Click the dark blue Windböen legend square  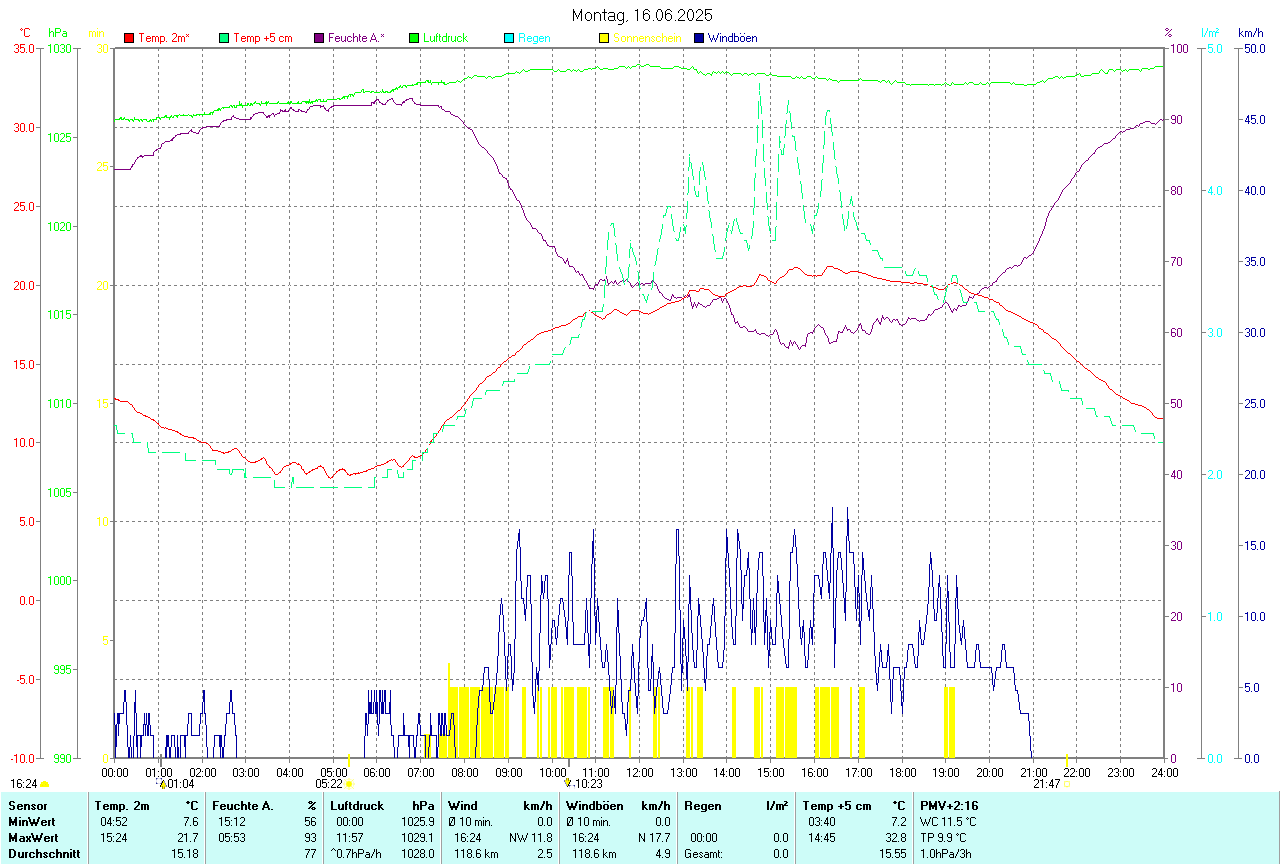[699, 38]
